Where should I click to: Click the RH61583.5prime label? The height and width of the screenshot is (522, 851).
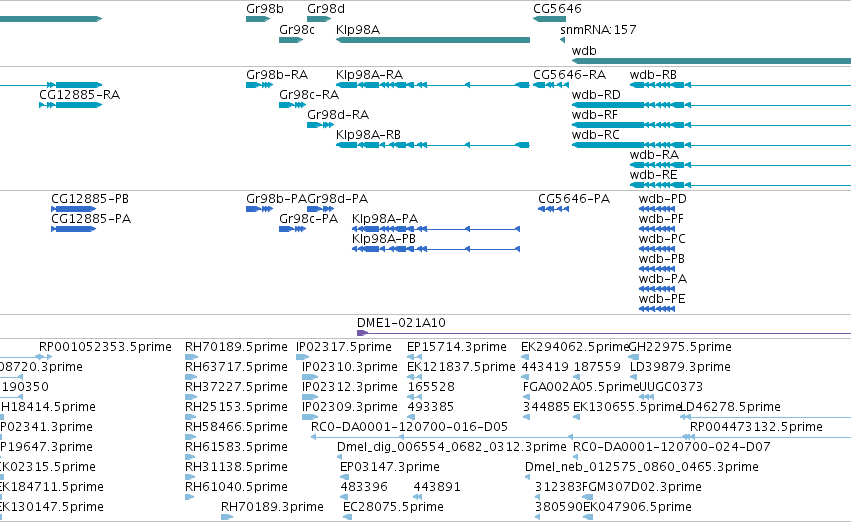(x=236, y=447)
